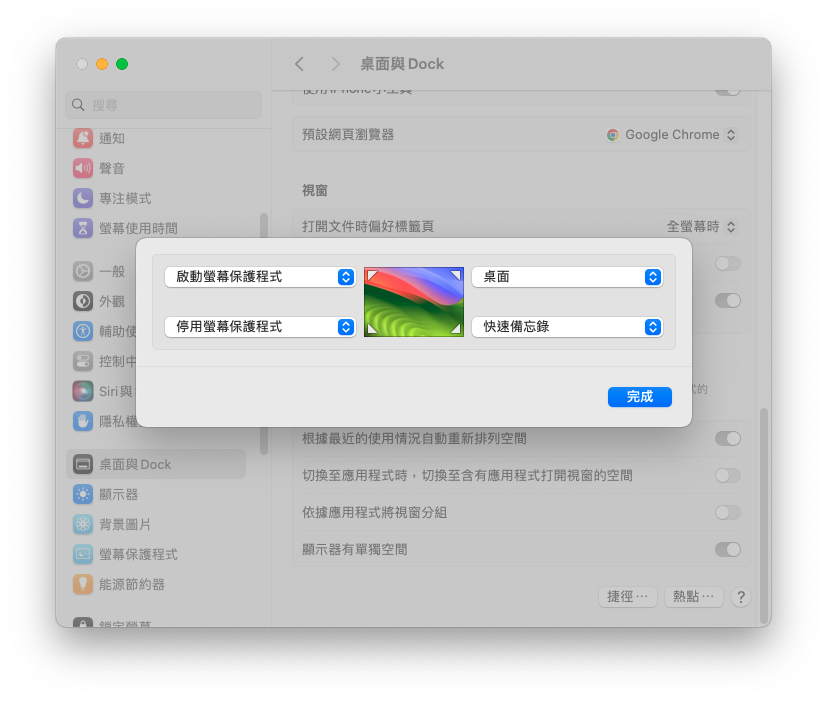Select 聲音 label in sidebar
The height and width of the screenshot is (701, 827).
click(112, 168)
